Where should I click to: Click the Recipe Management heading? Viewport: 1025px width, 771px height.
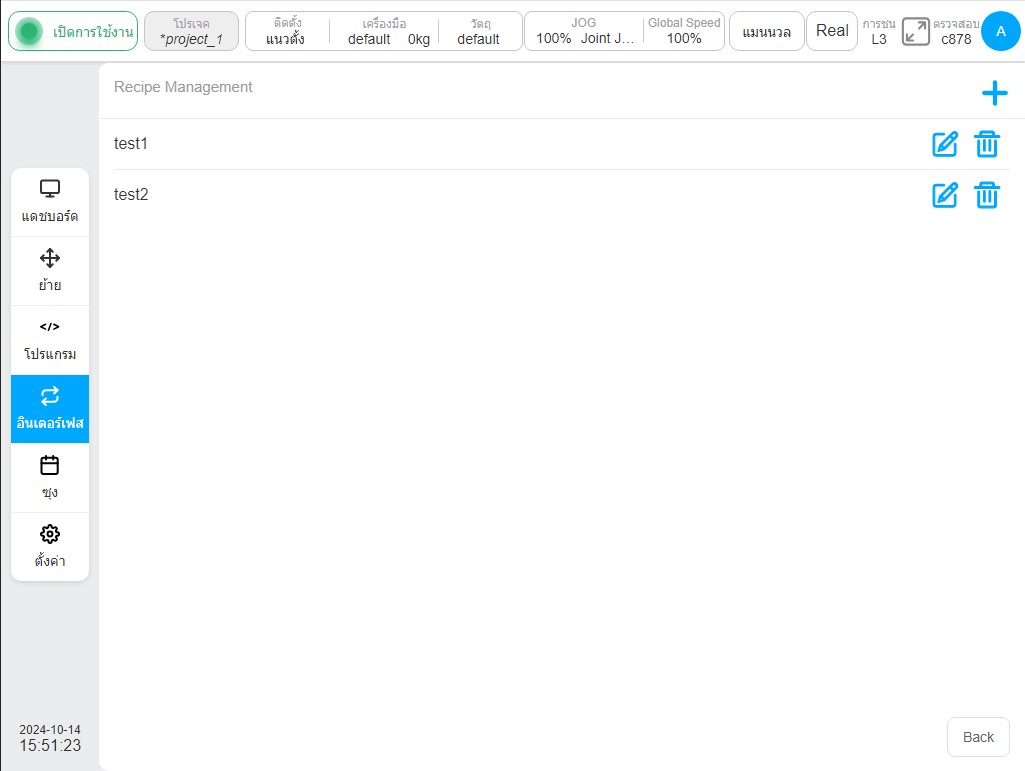183,87
